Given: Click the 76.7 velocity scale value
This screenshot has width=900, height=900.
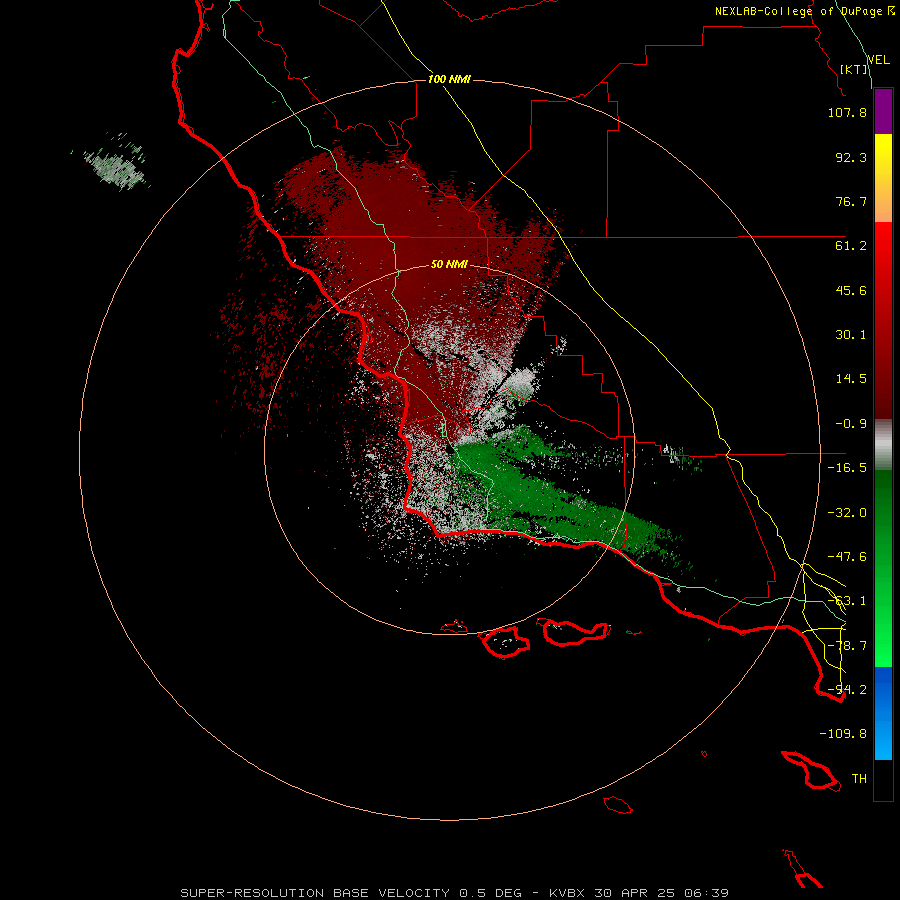Looking at the screenshot, I should [x=851, y=201].
